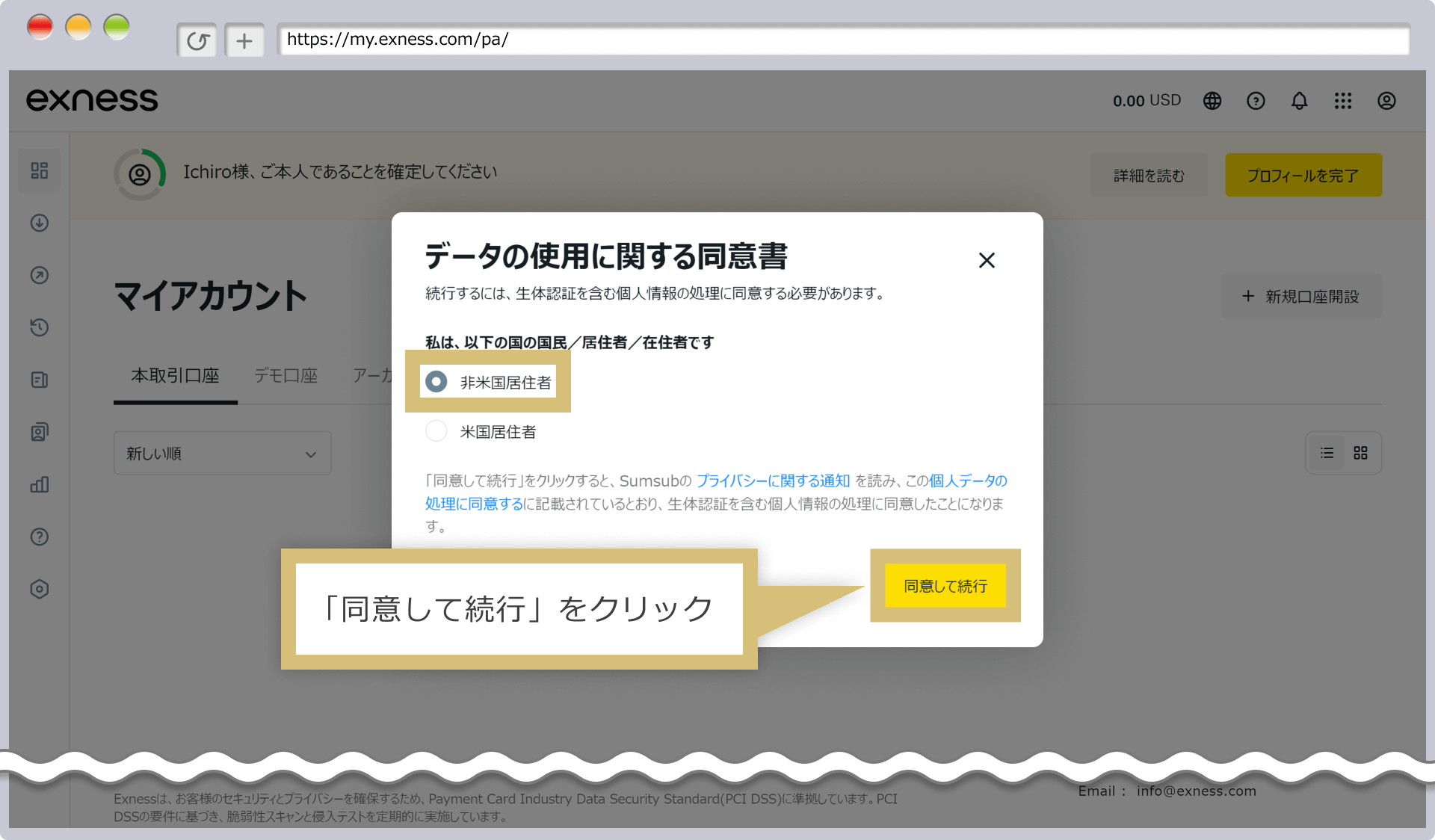Image resolution: width=1435 pixels, height=840 pixels.
Task: Click the red window close light
Action: (x=40, y=28)
